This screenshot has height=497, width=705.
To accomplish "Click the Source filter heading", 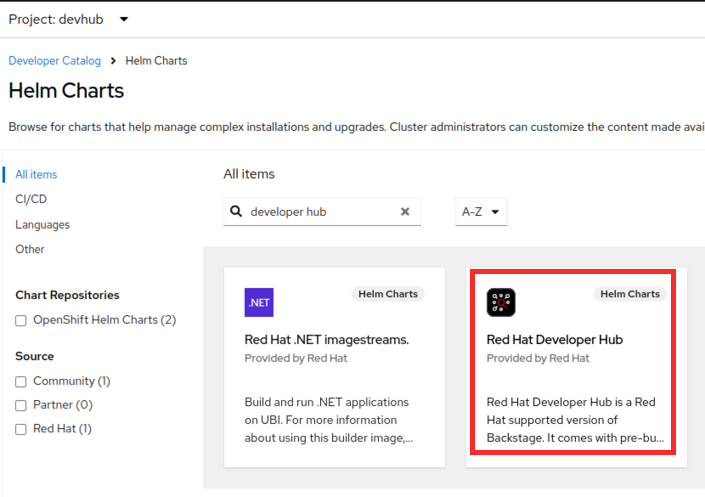I will click(35, 356).
